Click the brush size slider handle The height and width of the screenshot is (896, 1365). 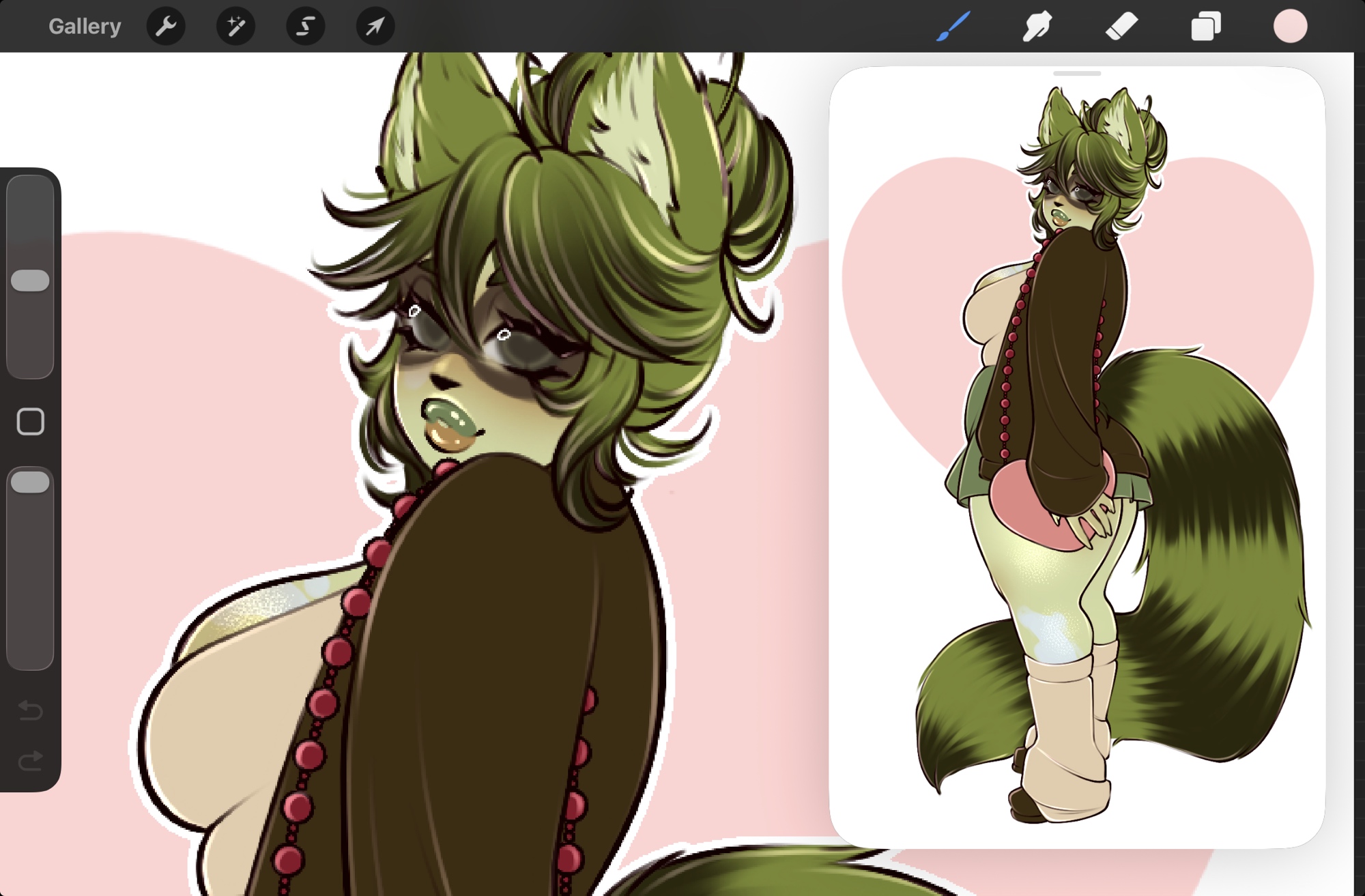[31, 280]
